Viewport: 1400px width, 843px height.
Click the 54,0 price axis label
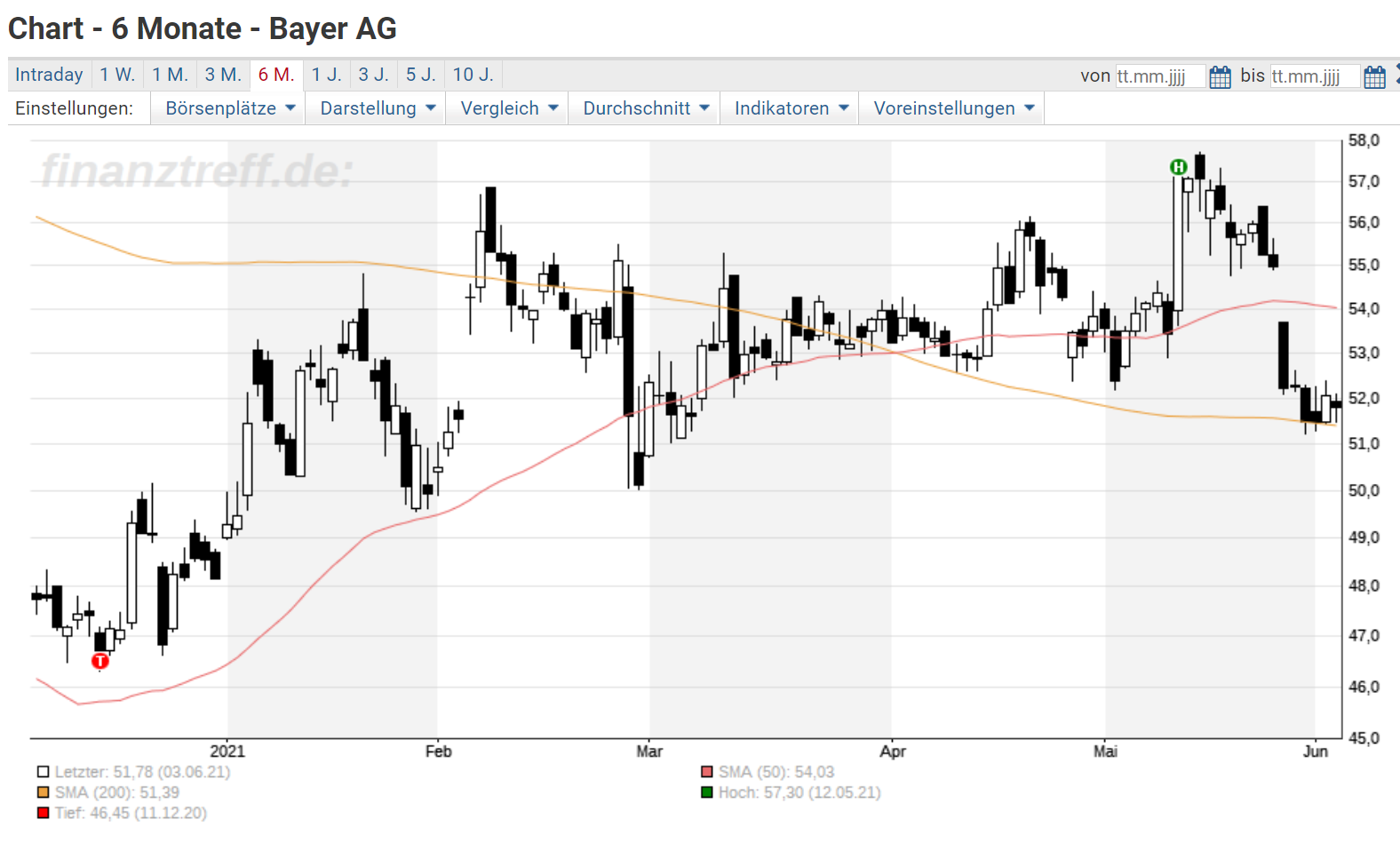click(1364, 309)
